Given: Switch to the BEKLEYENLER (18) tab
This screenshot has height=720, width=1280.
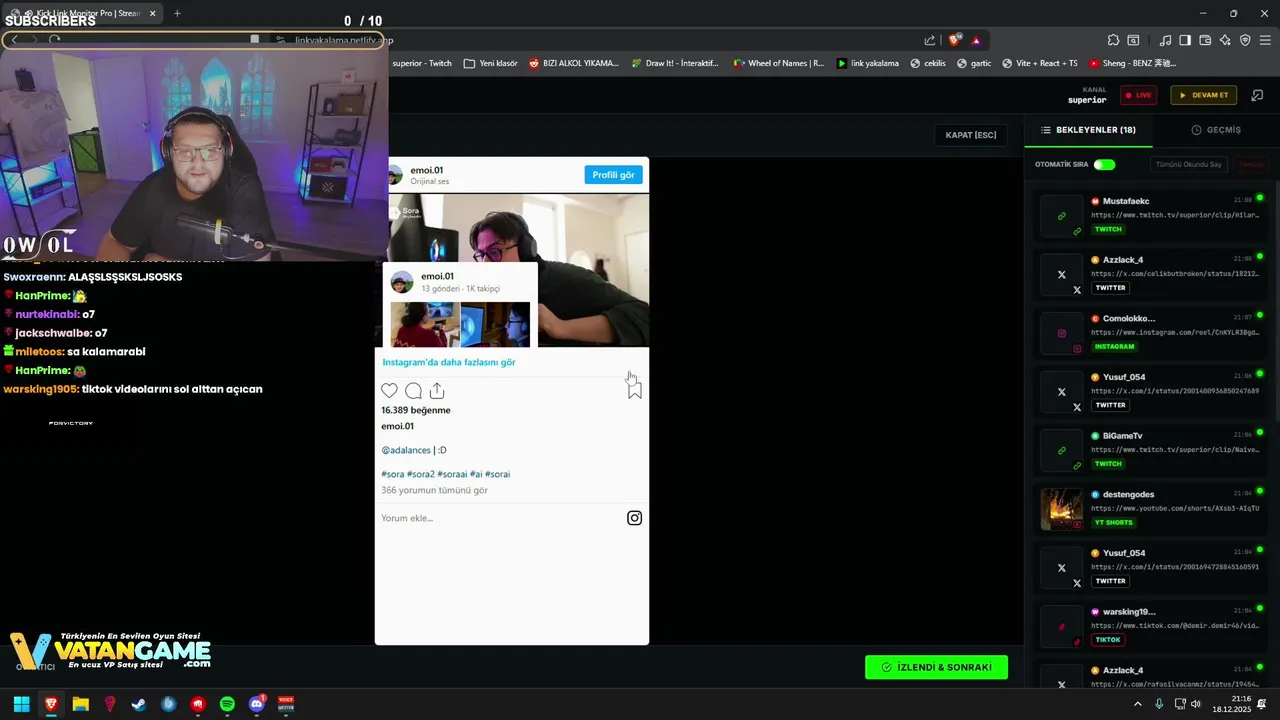Looking at the screenshot, I should [1088, 130].
